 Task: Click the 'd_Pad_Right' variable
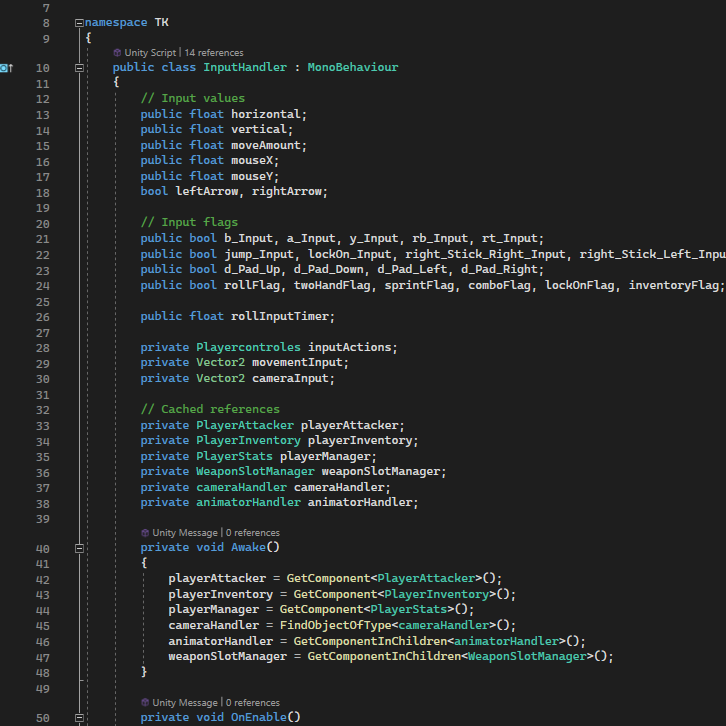(500, 269)
